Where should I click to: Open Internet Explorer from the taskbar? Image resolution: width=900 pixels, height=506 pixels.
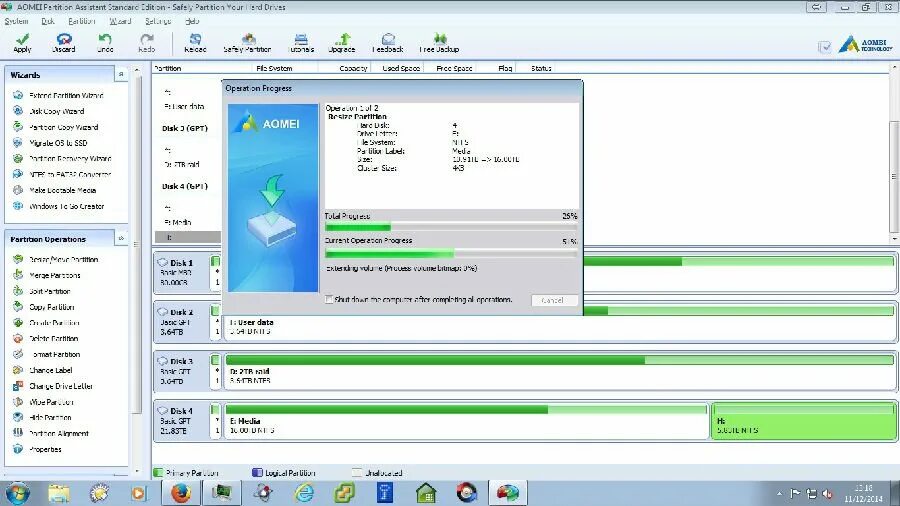click(x=304, y=493)
